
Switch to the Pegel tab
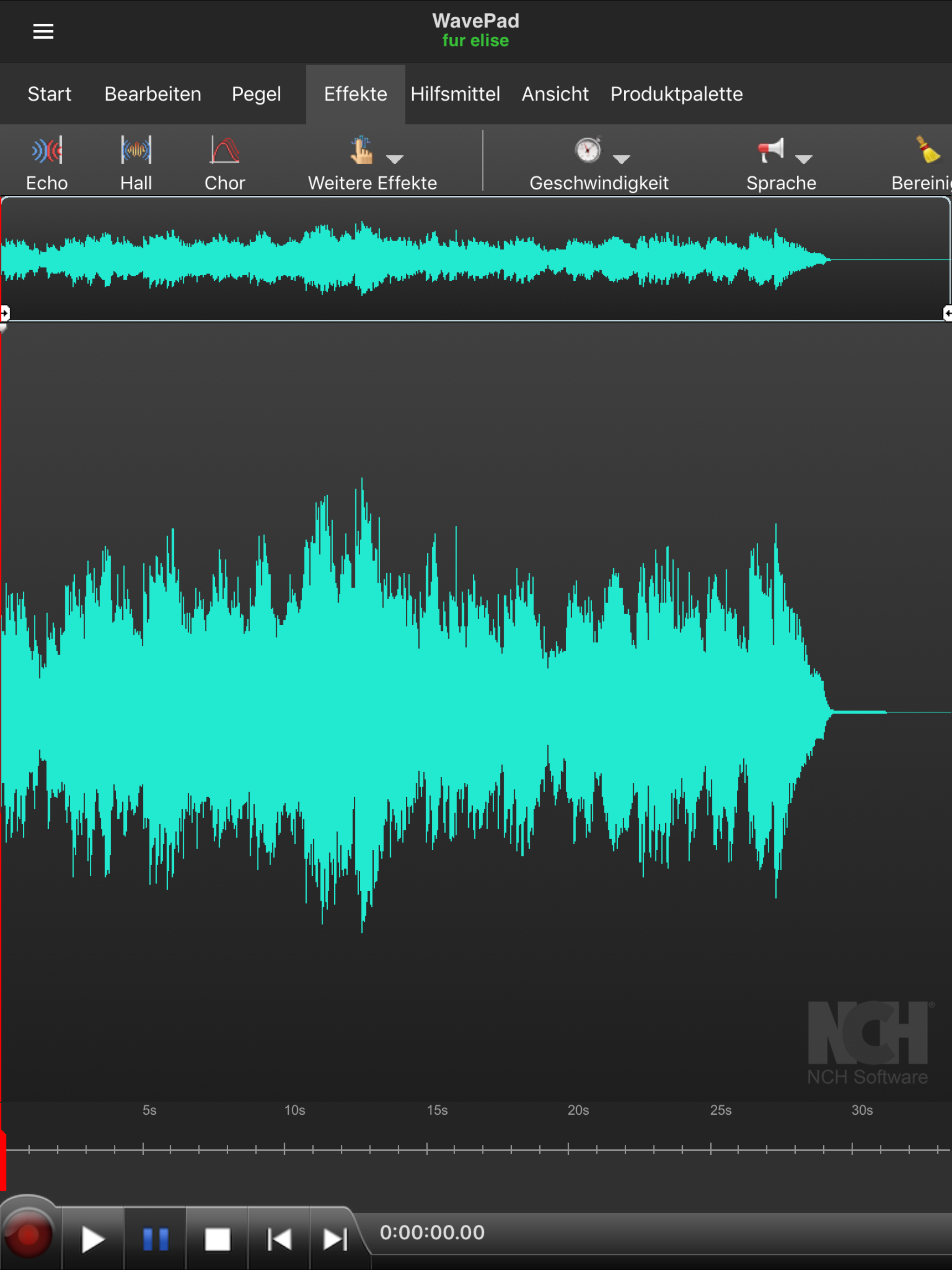coord(256,93)
